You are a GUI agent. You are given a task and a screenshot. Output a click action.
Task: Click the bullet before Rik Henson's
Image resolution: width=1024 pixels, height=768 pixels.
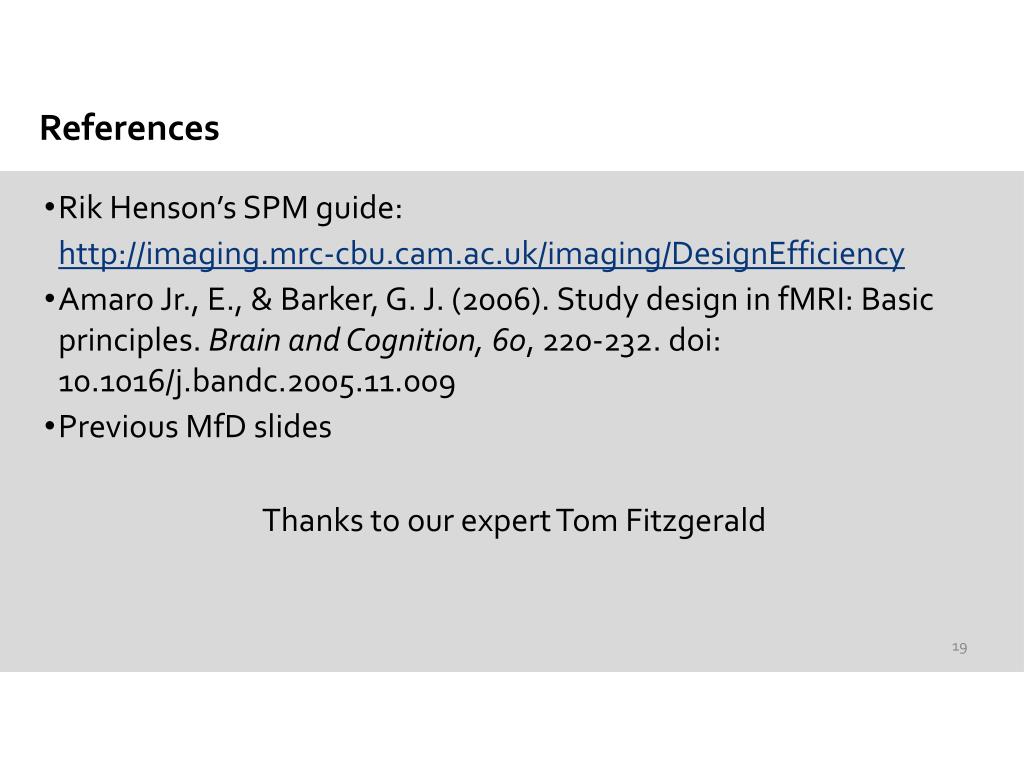click(50, 208)
